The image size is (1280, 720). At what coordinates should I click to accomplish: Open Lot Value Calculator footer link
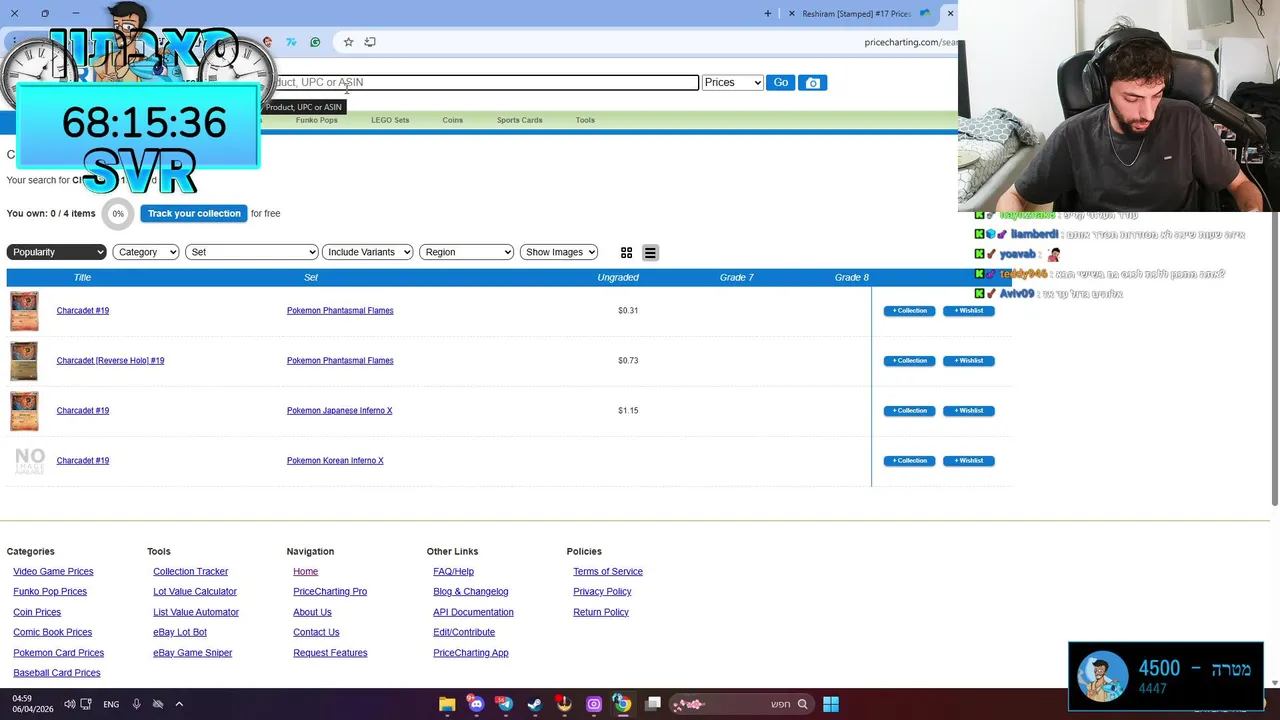pos(195,592)
